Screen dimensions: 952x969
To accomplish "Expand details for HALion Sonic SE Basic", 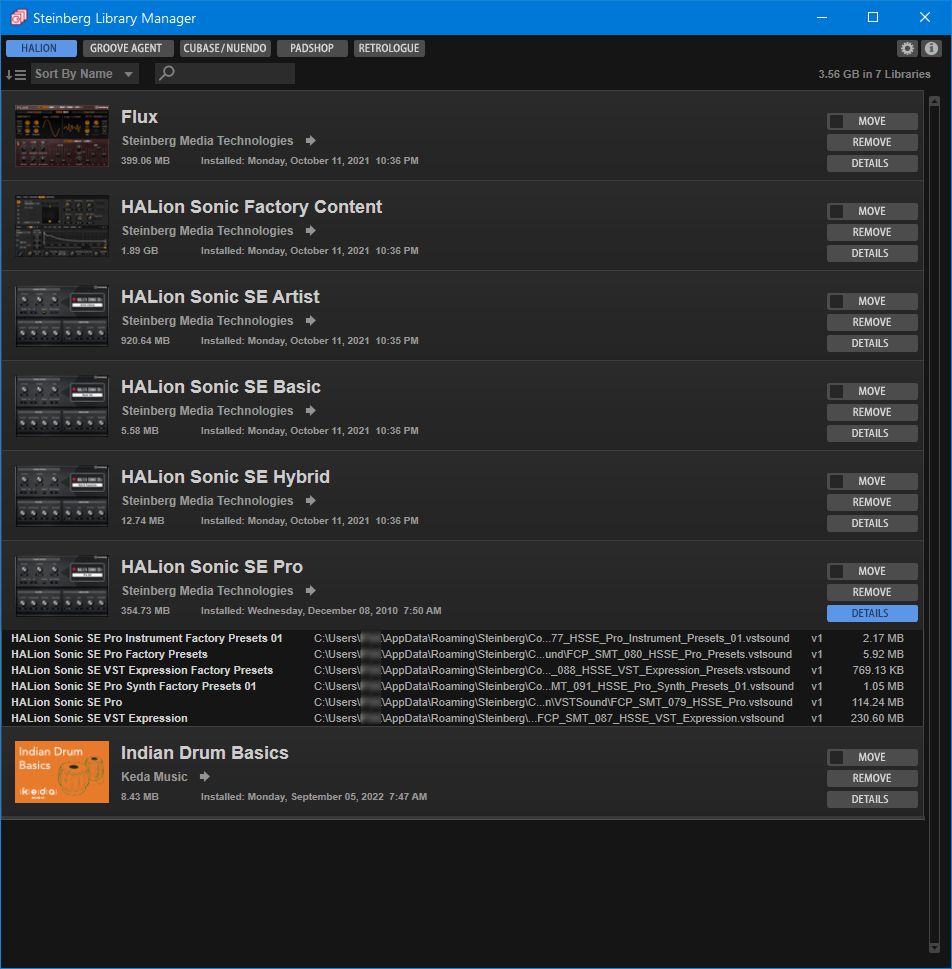I will pos(872,433).
